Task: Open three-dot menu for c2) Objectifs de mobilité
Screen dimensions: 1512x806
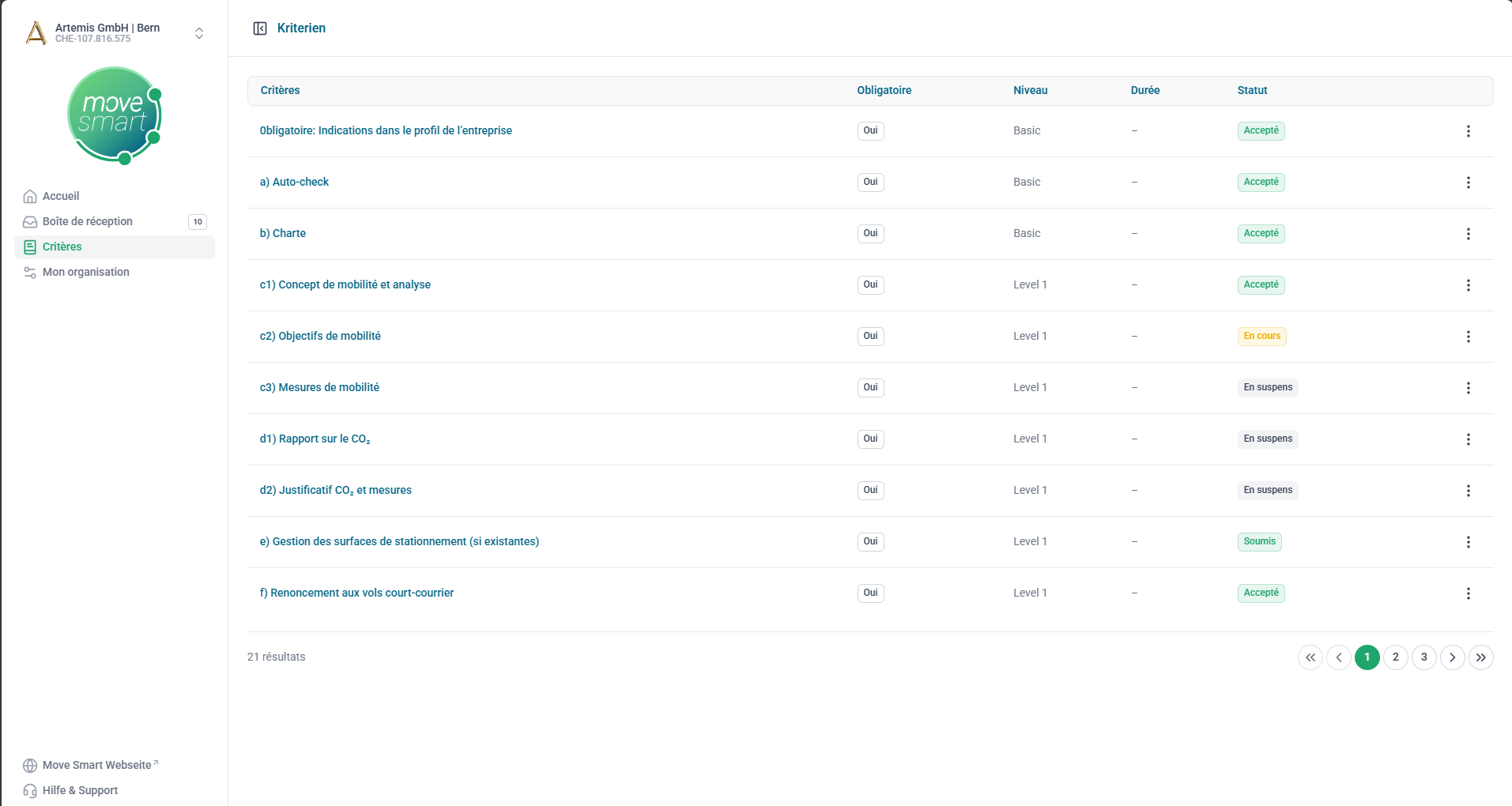Action: 1468,337
